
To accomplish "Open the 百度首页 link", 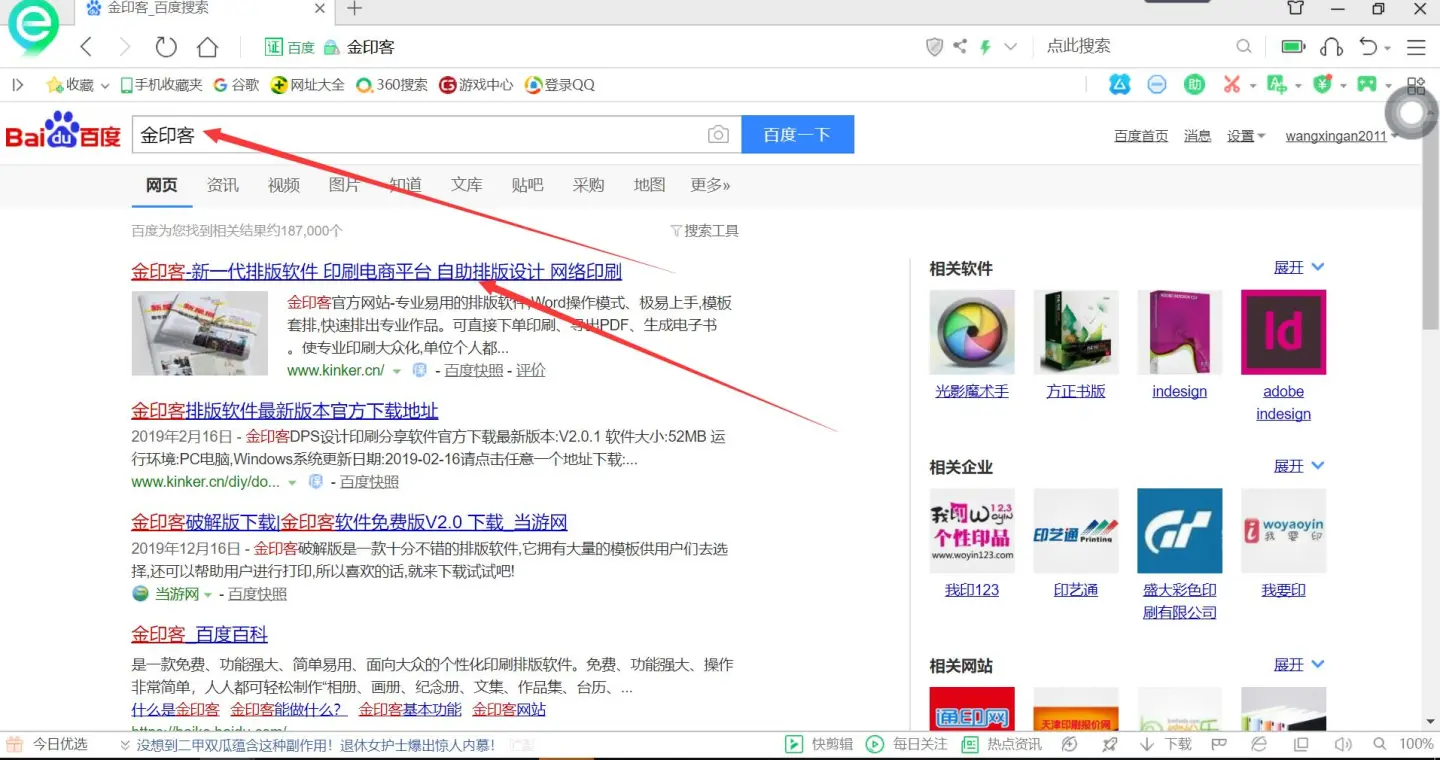I will (1141, 136).
